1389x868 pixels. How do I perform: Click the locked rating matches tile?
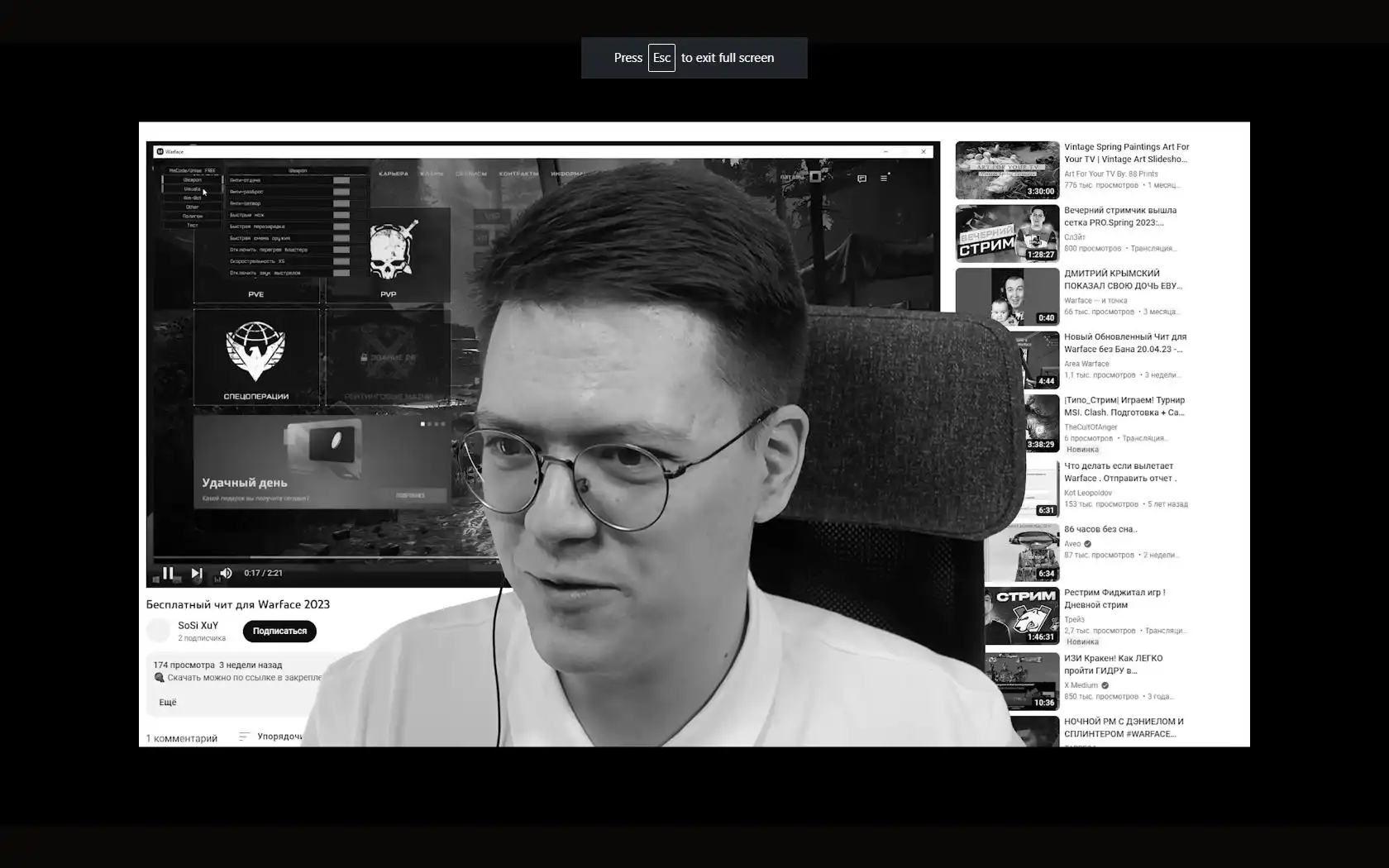(389, 357)
